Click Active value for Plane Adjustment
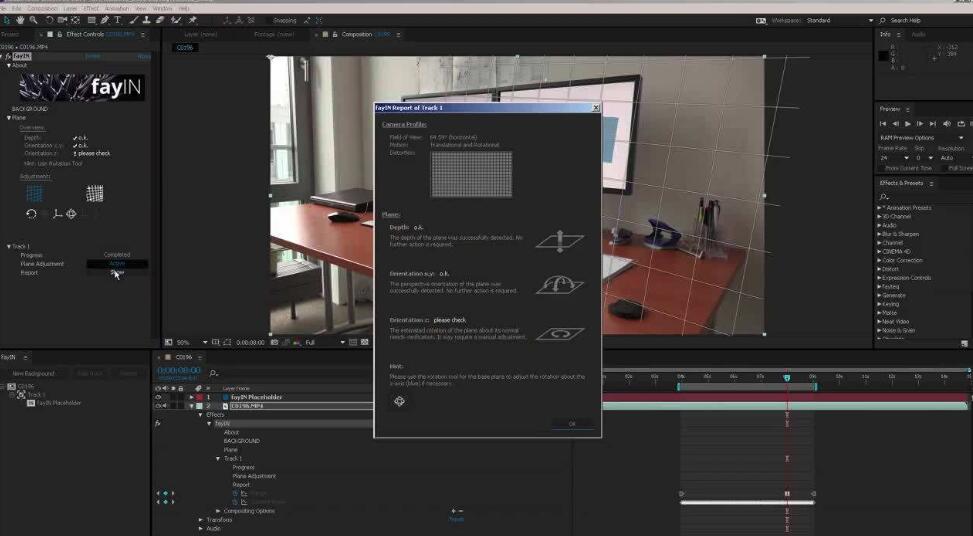 click(117, 264)
